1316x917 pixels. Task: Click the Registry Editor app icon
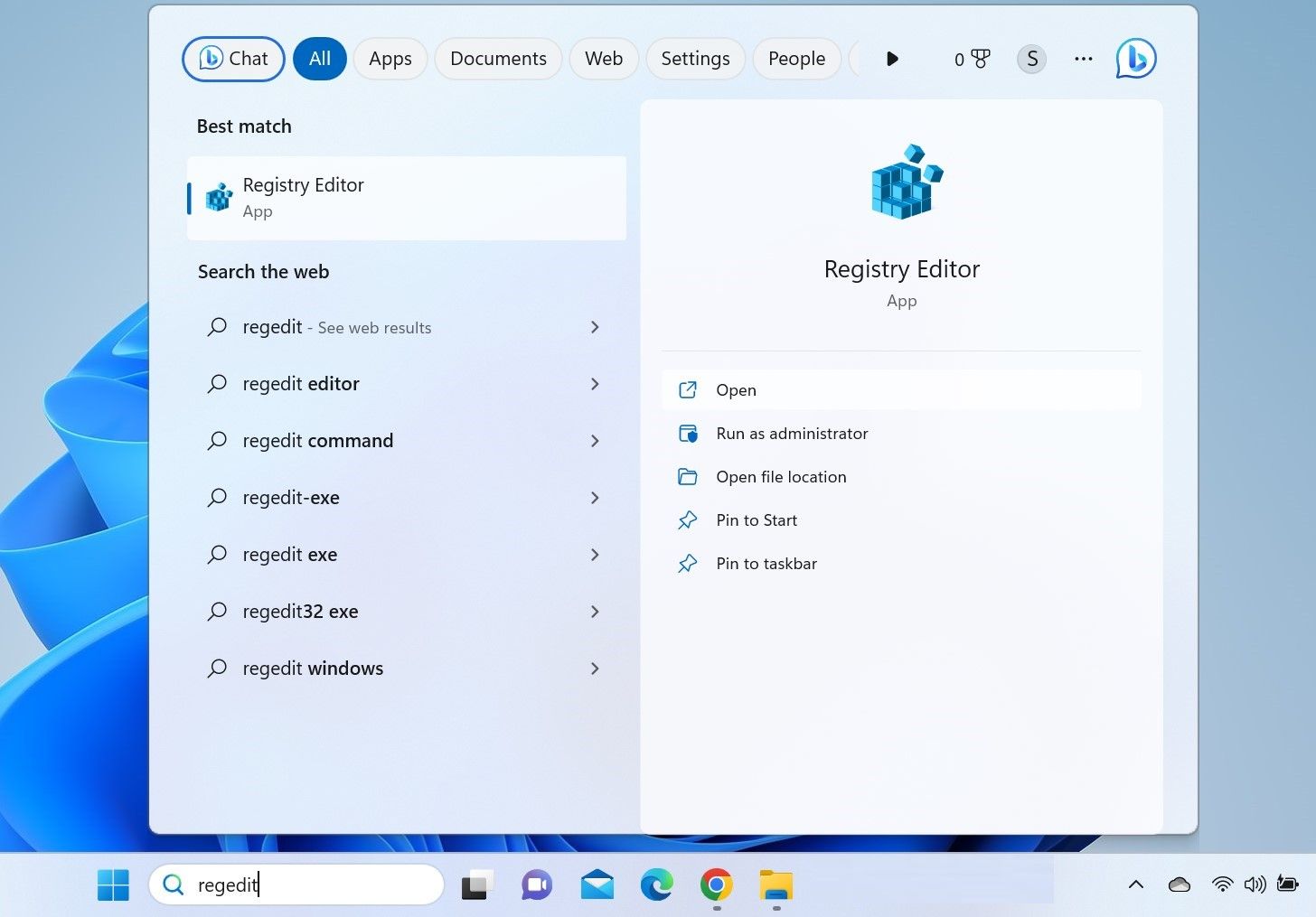coord(218,197)
